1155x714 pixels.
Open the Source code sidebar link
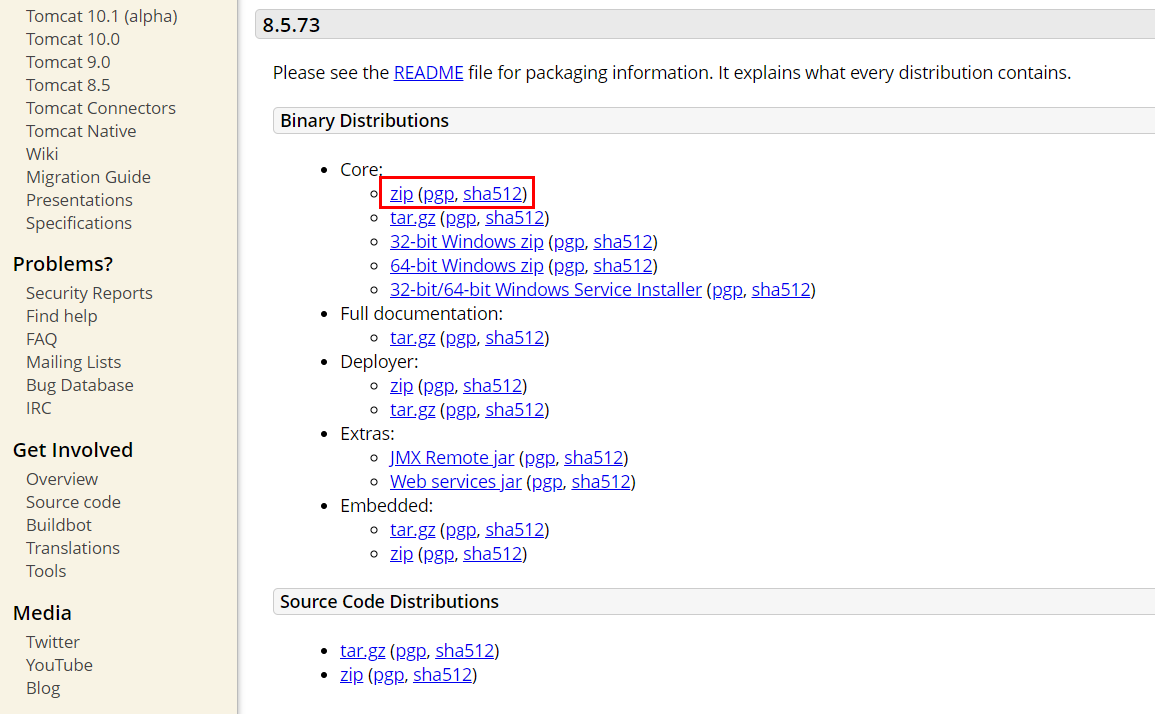pyautogui.click(x=74, y=502)
